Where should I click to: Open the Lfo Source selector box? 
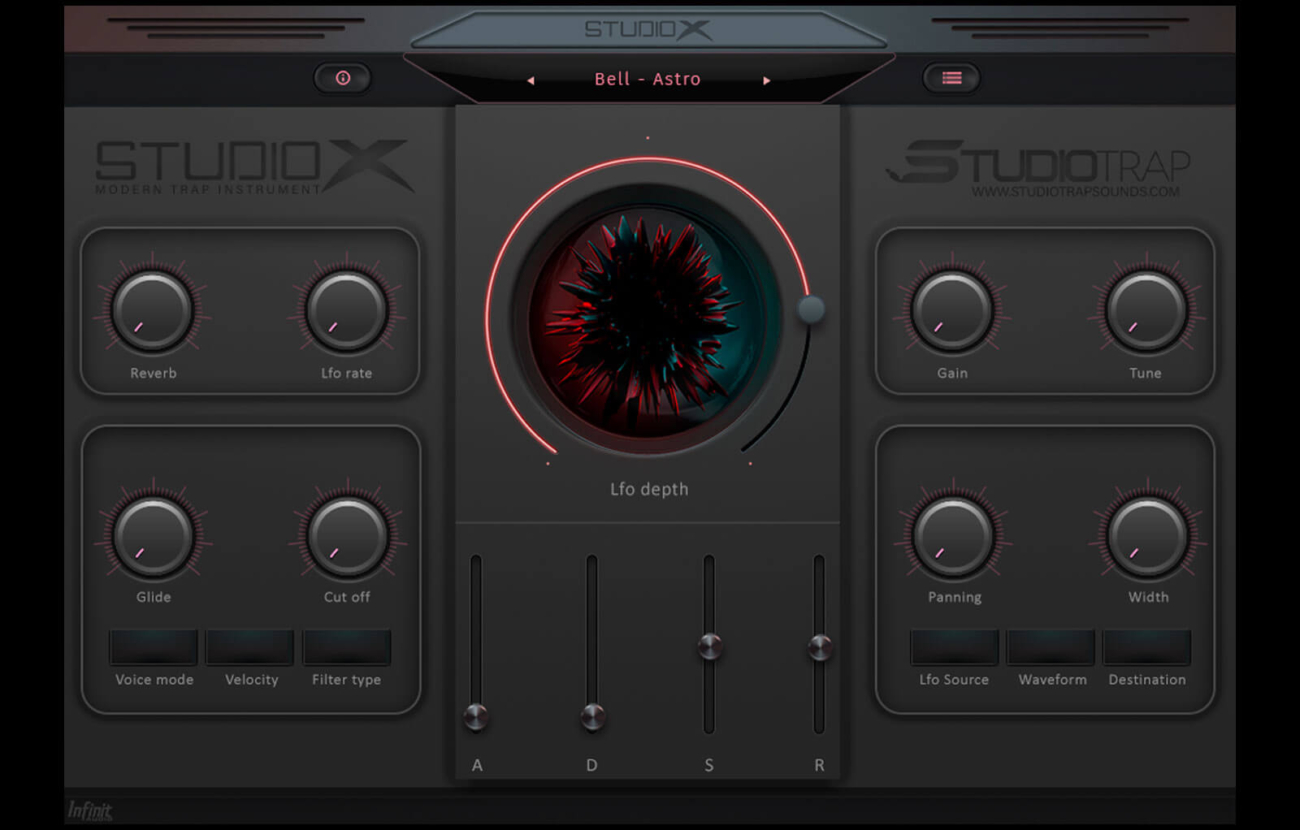tap(954, 647)
